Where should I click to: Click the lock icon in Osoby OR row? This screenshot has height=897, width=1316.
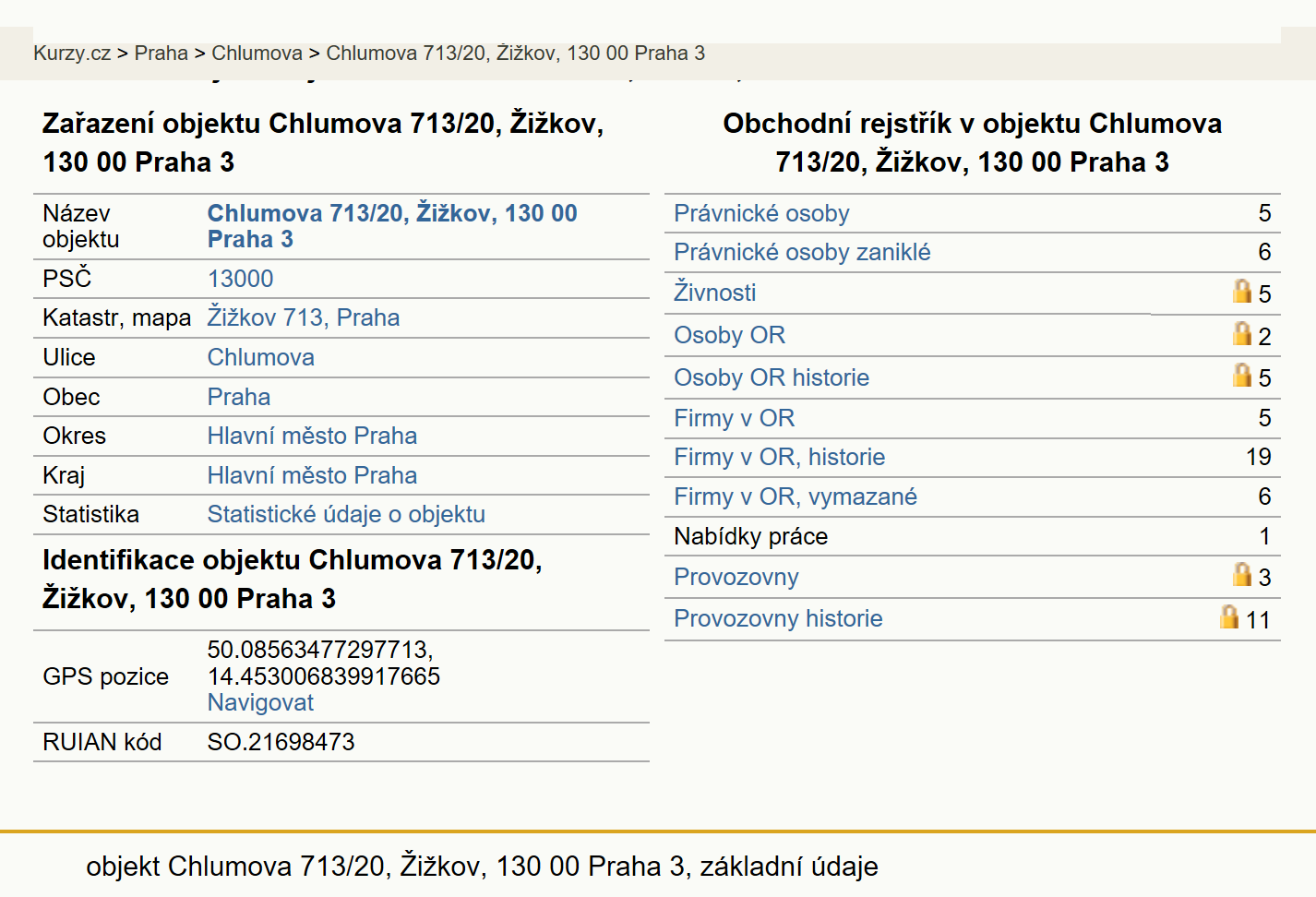1242,333
